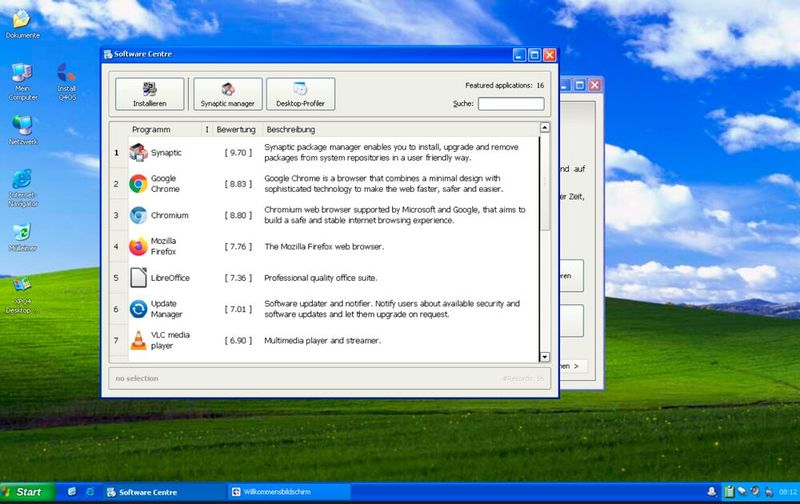Open Synaptic manager from the toolbar
The image size is (800, 504).
coord(228,94)
